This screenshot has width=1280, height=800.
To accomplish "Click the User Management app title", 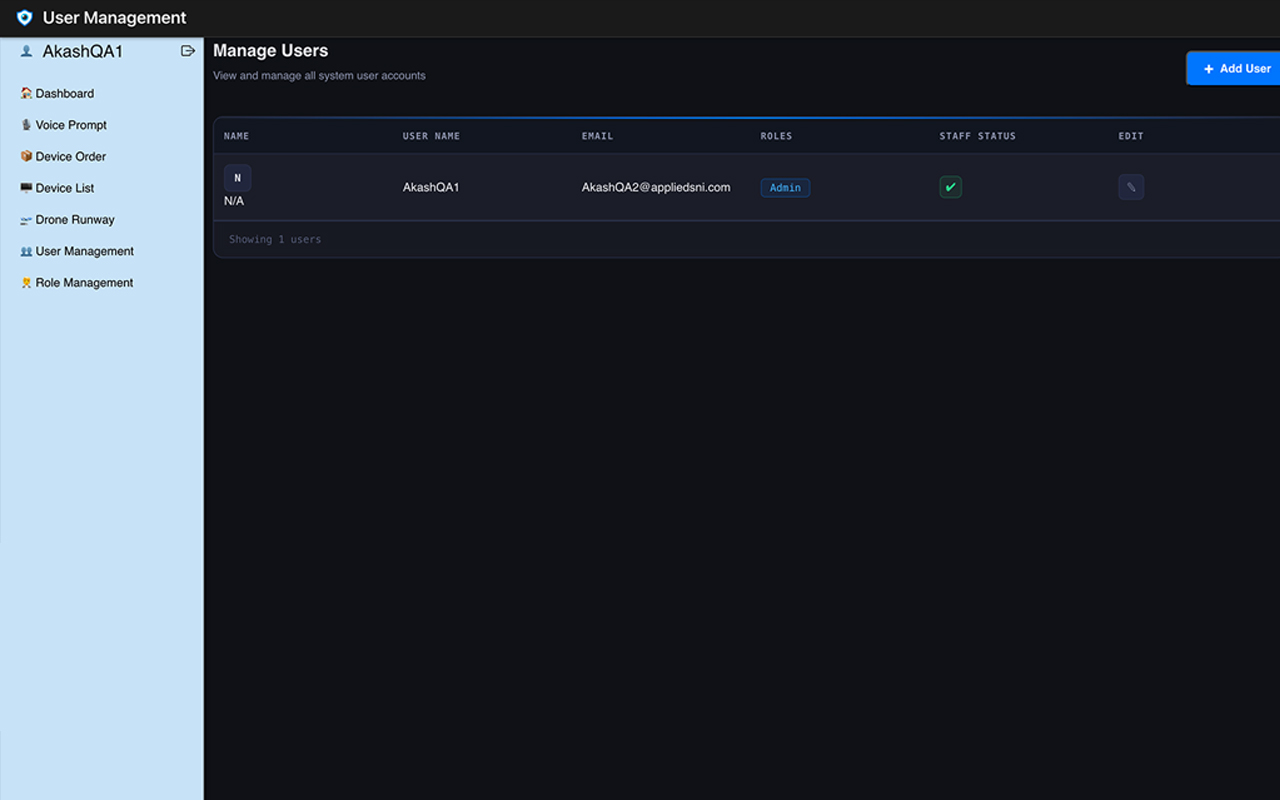I will (x=114, y=18).
